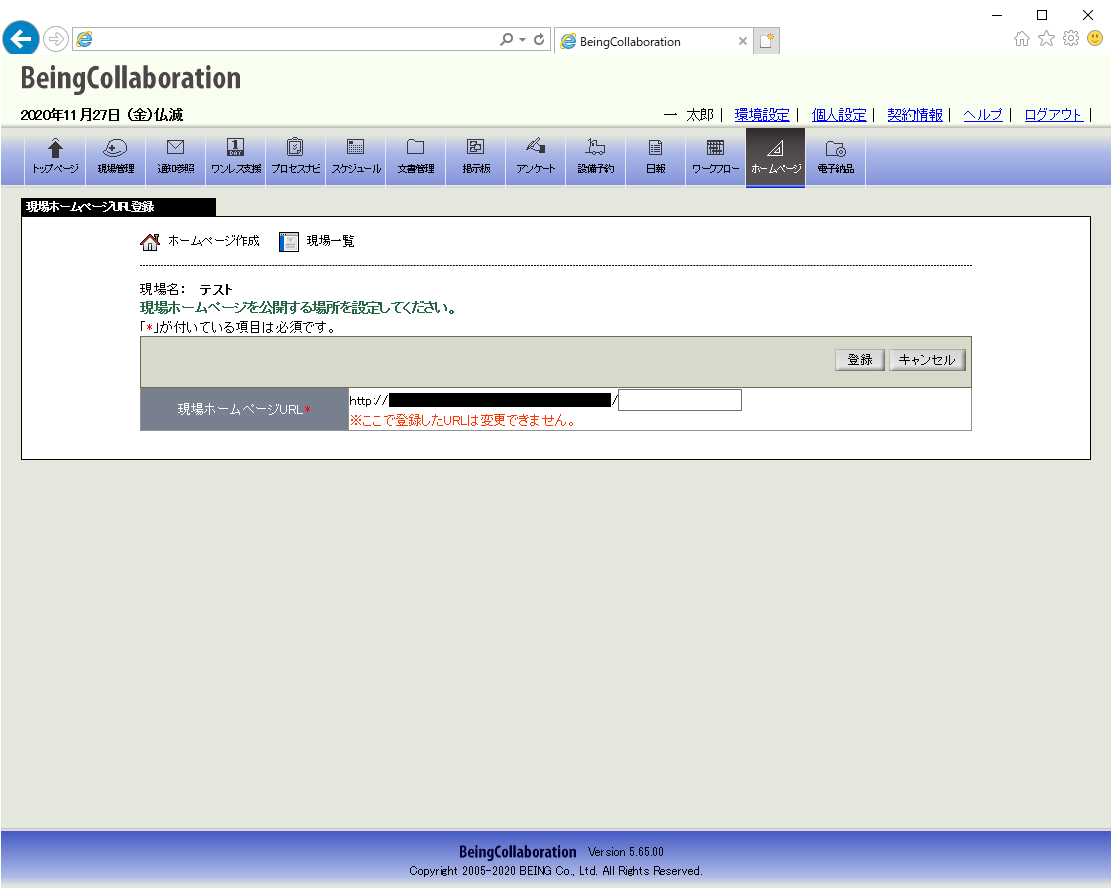Open a new browser tab
Viewport: 1111px width, 888px height.
[767, 41]
